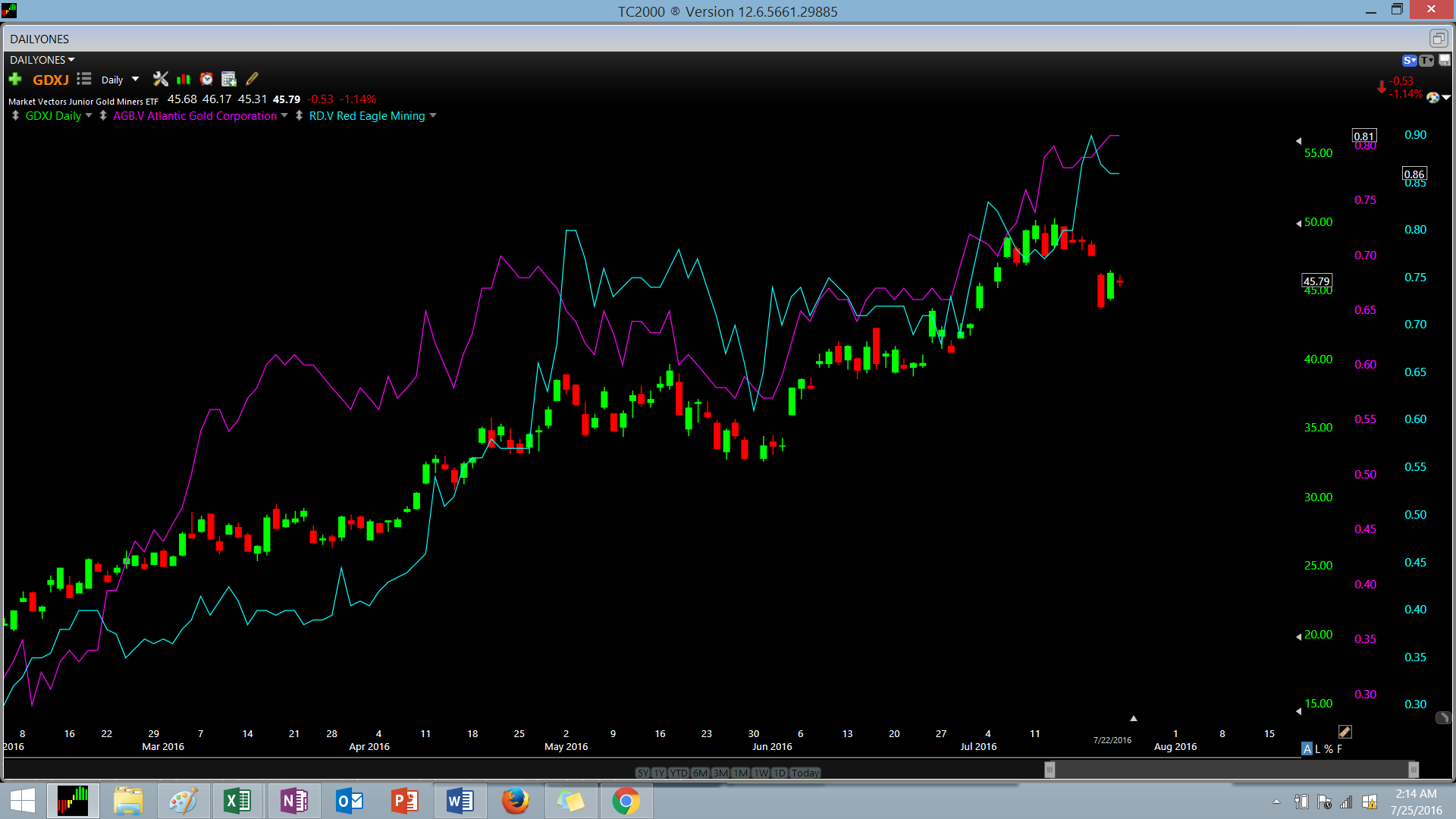Click the 45.79 current price label
This screenshot has width=1456, height=819.
click(1316, 281)
